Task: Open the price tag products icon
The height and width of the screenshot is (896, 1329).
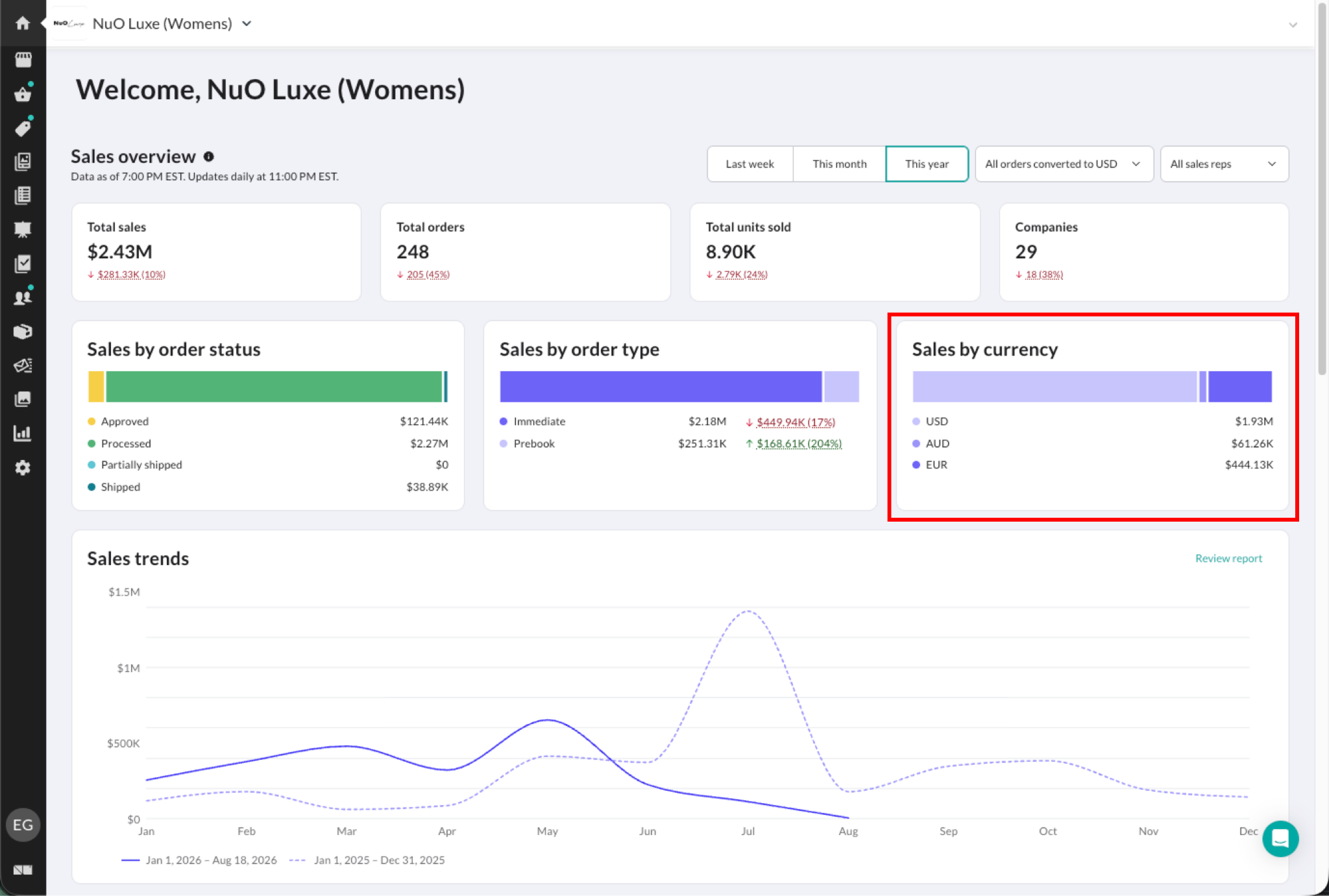Action: click(x=23, y=128)
